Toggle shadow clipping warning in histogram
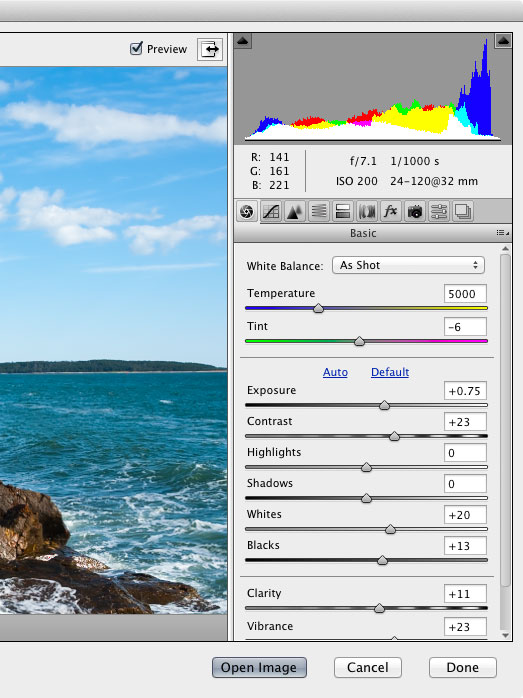Viewport: 523px width, 698px height. click(243, 41)
